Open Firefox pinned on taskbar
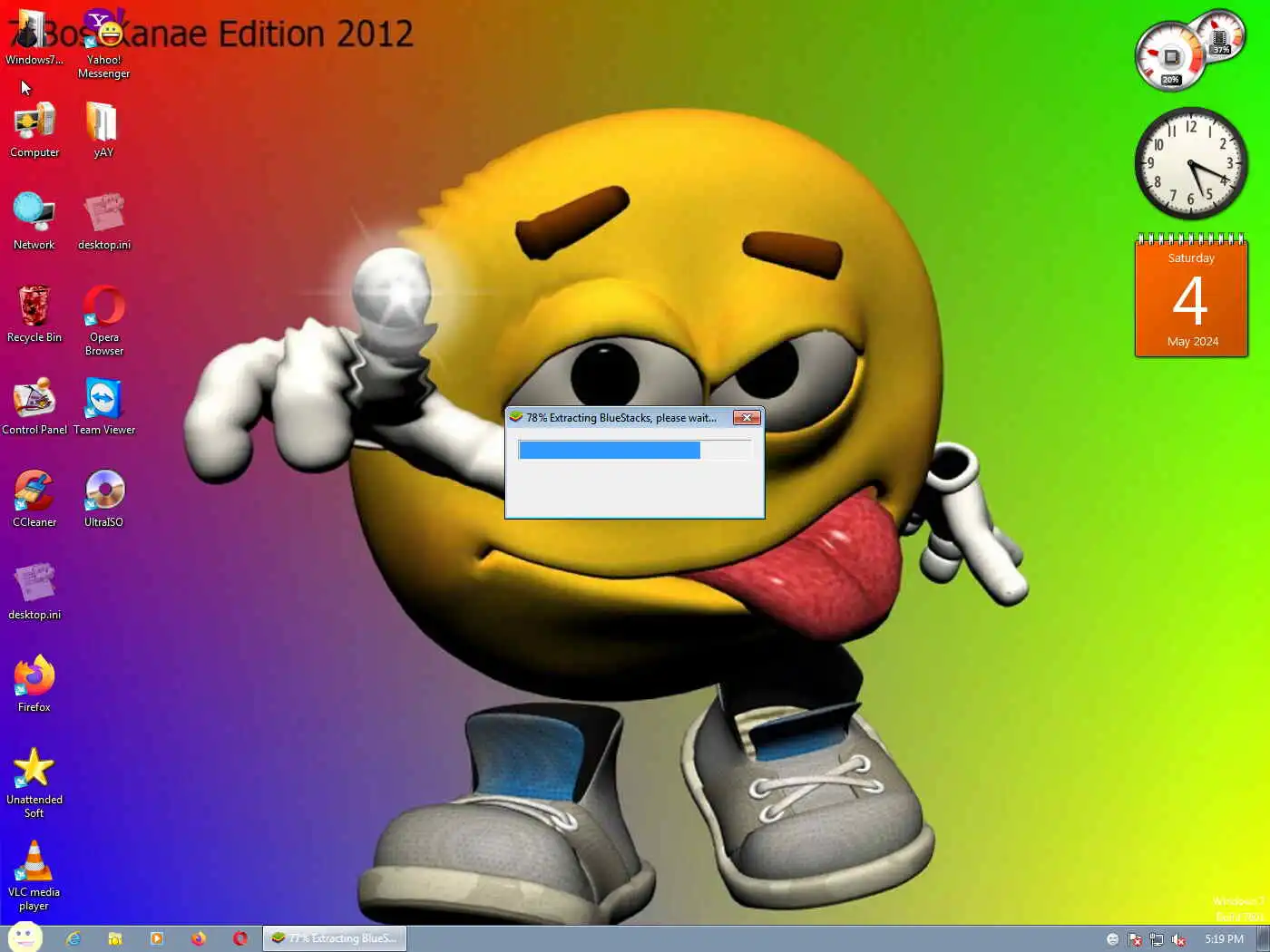This screenshot has width=1270, height=952. click(199, 938)
